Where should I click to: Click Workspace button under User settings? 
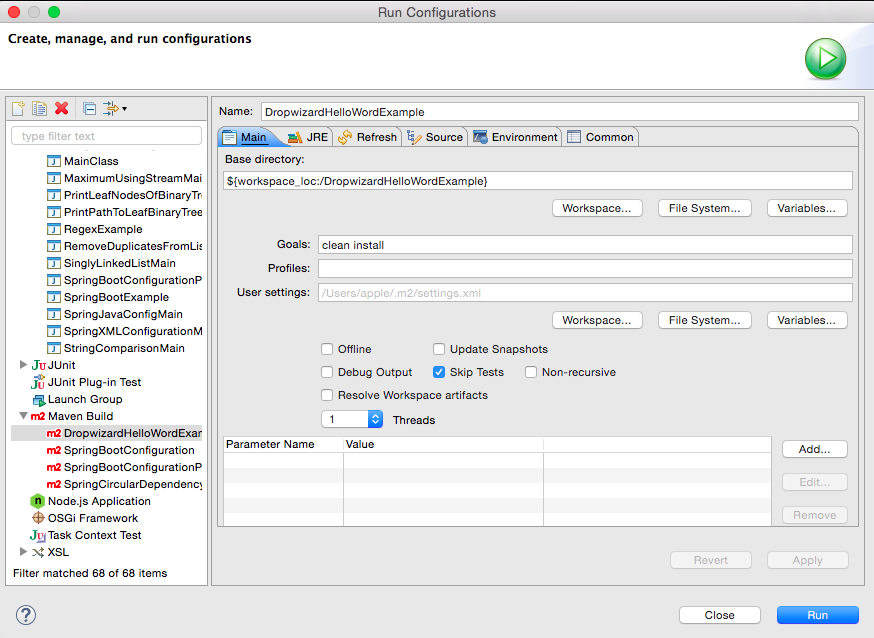597,320
